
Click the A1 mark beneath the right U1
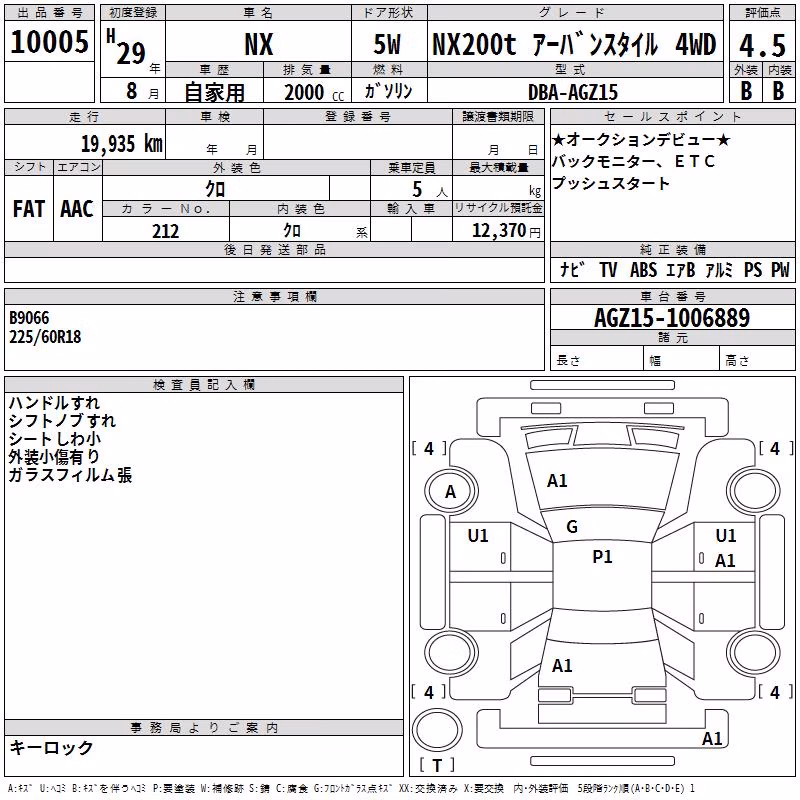tap(725, 561)
